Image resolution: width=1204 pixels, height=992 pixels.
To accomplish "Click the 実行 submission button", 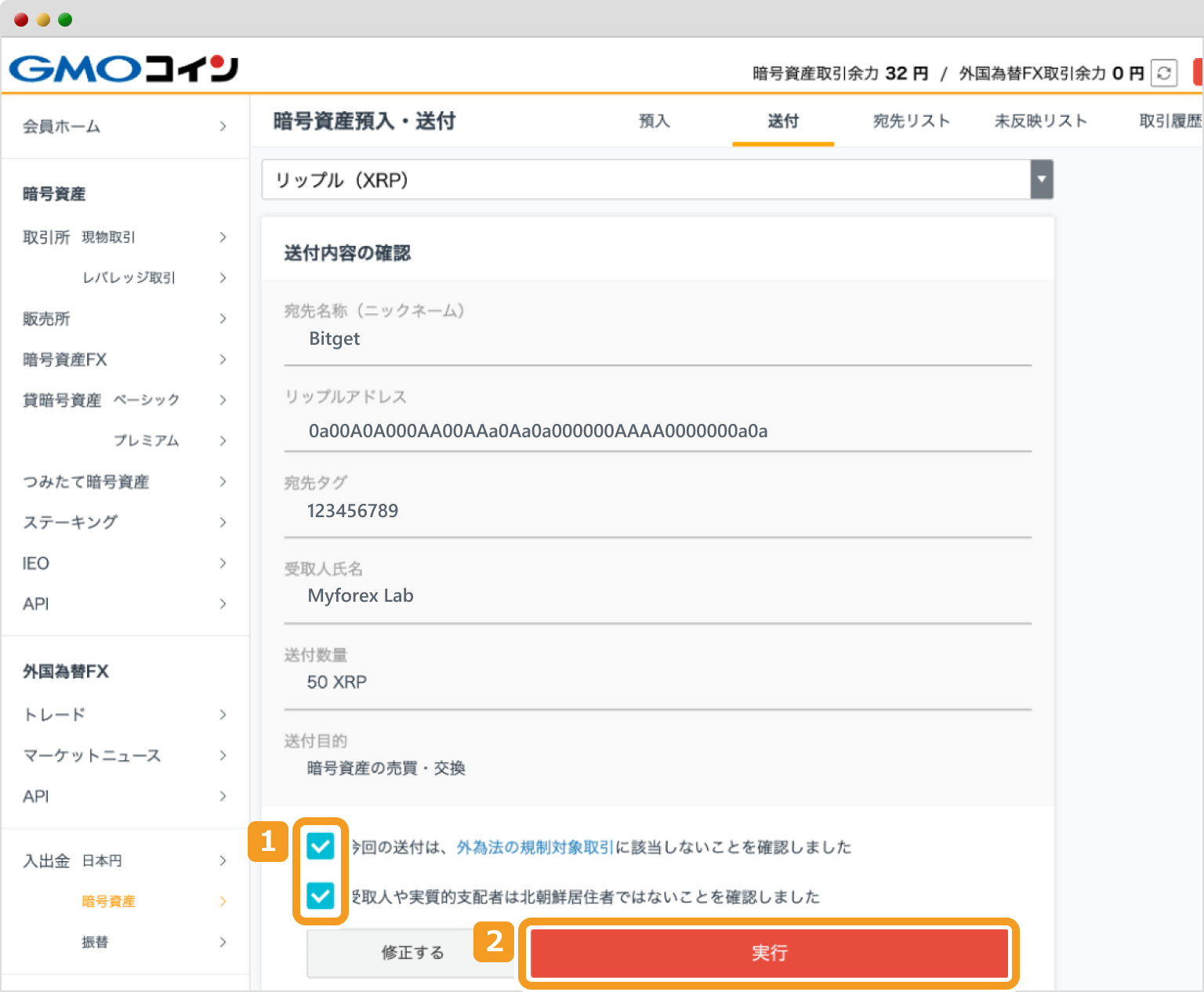I will coord(769,953).
